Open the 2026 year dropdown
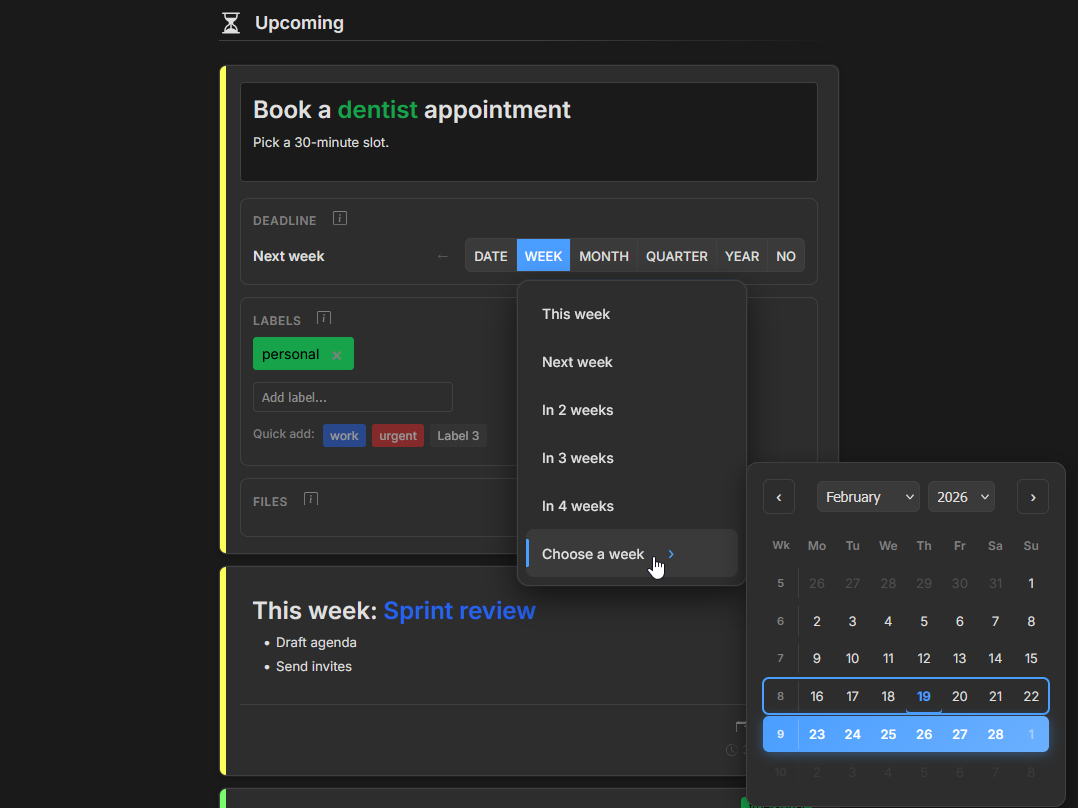Image resolution: width=1078 pixels, height=808 pixels. pos(961,496)
